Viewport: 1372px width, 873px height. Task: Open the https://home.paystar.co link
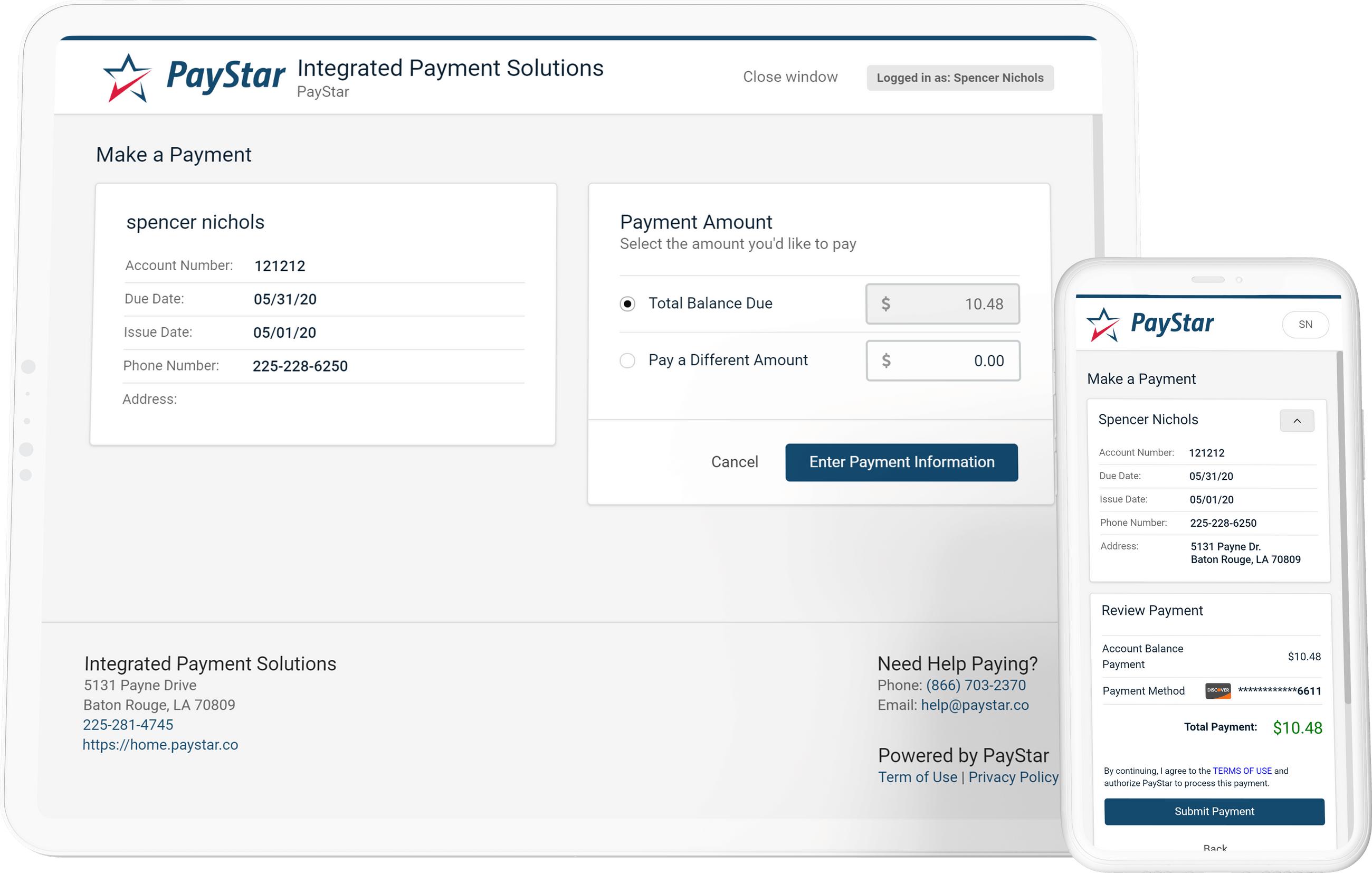click(x=160, y=745)
